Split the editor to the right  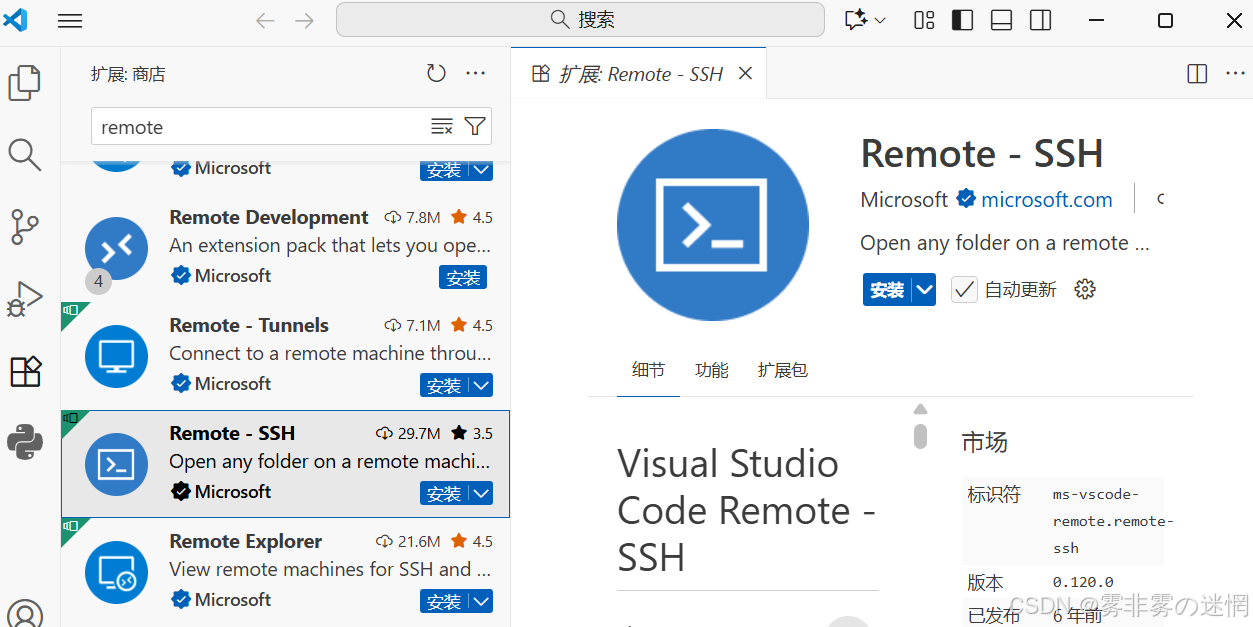1197,74
